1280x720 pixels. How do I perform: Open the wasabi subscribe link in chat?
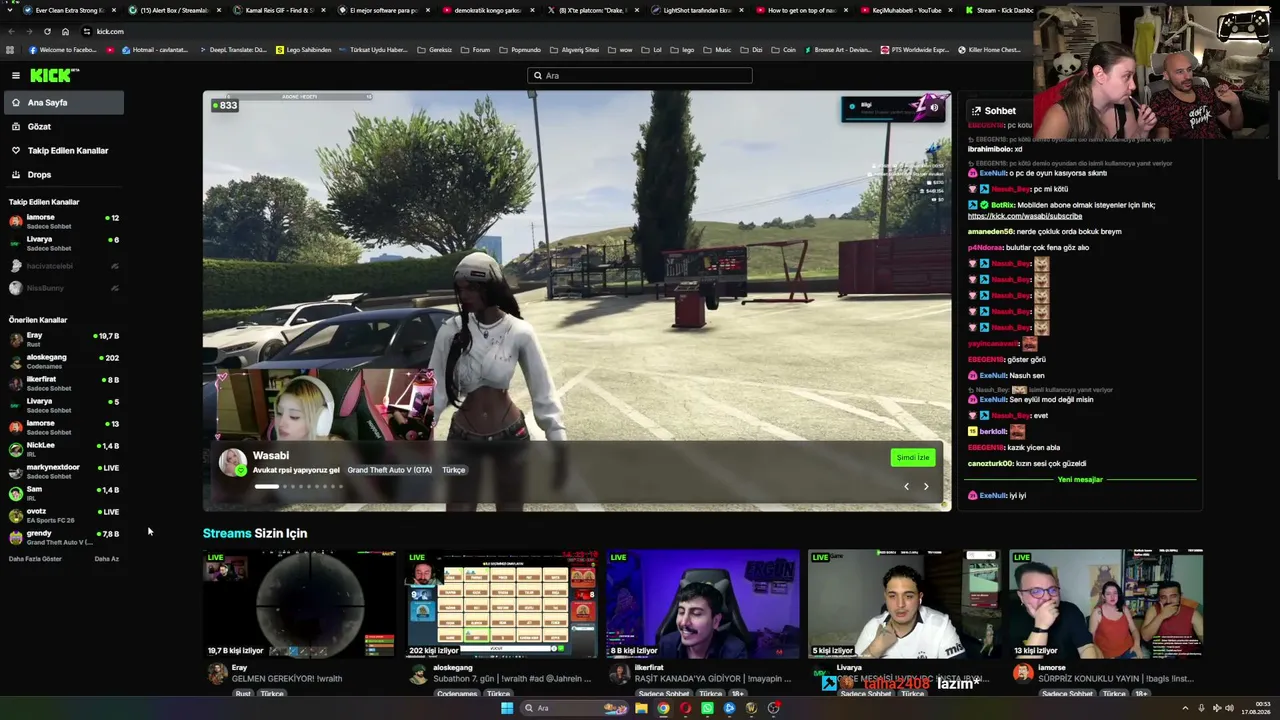1025,216
